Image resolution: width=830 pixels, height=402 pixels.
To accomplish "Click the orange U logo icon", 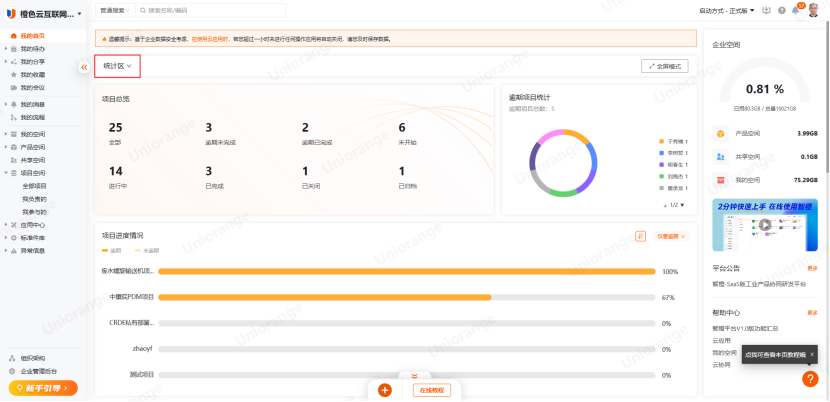I will (11, 14).
